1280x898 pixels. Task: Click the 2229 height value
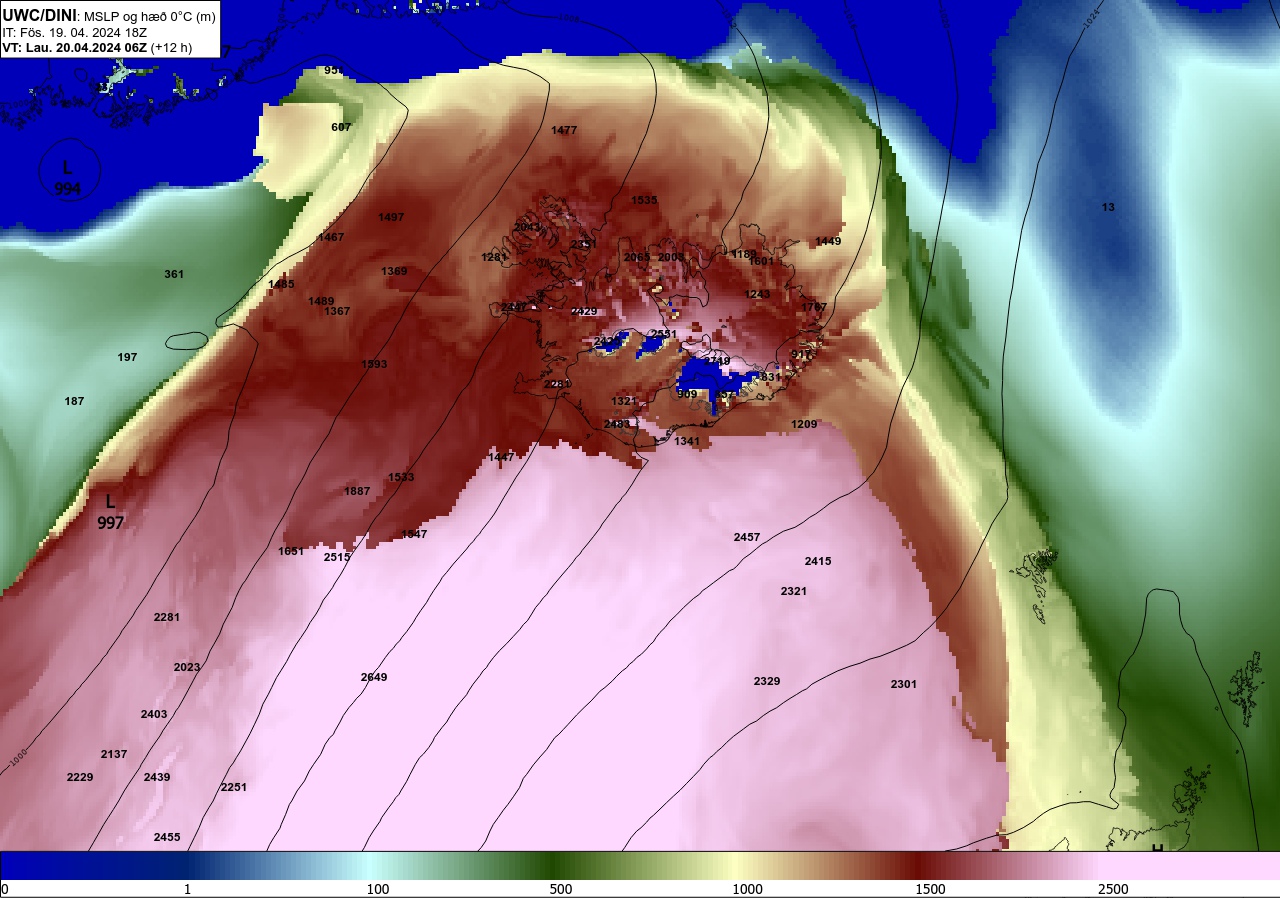tap(80, 777)
